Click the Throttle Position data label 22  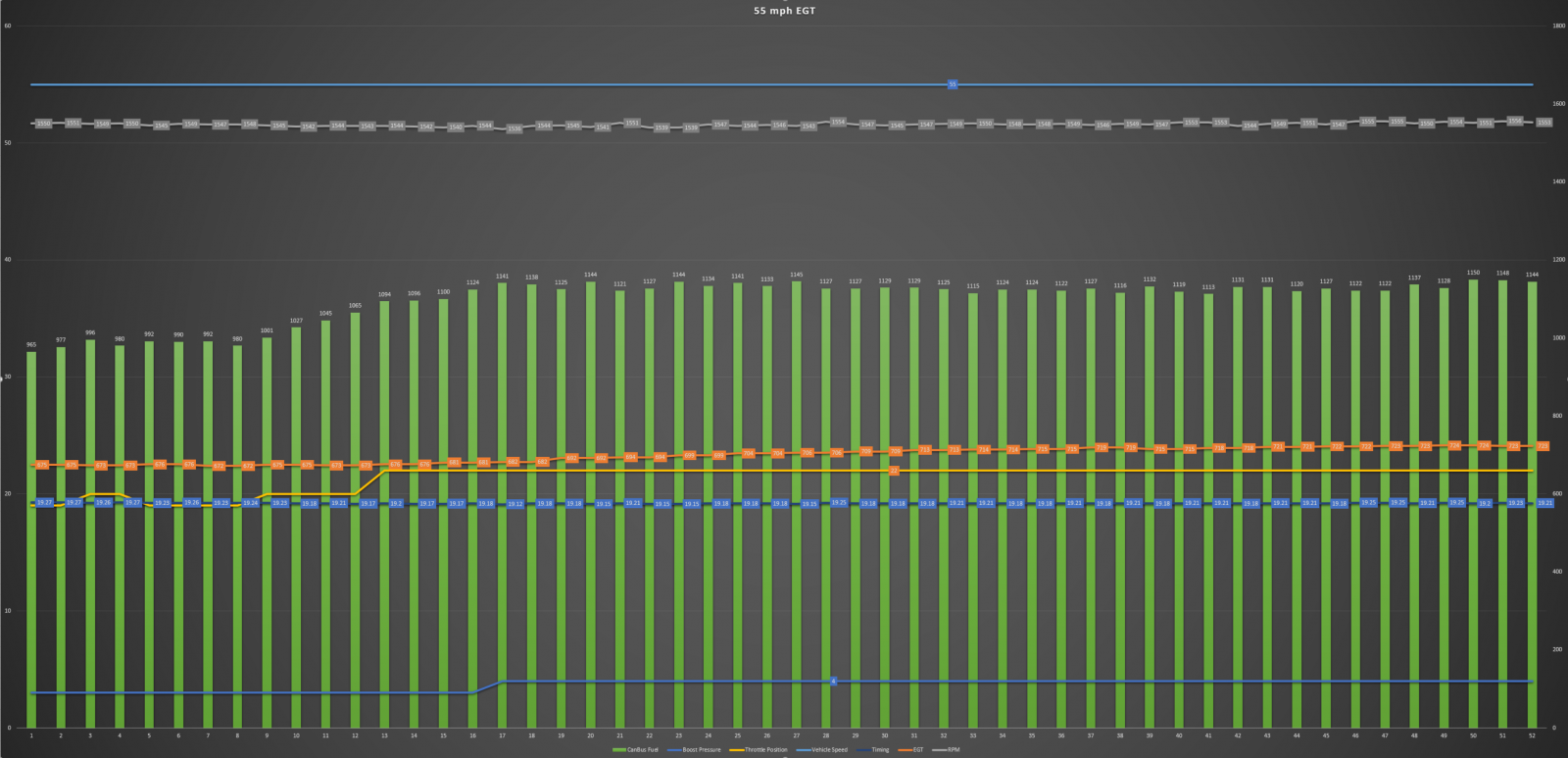tap(894, 471)
